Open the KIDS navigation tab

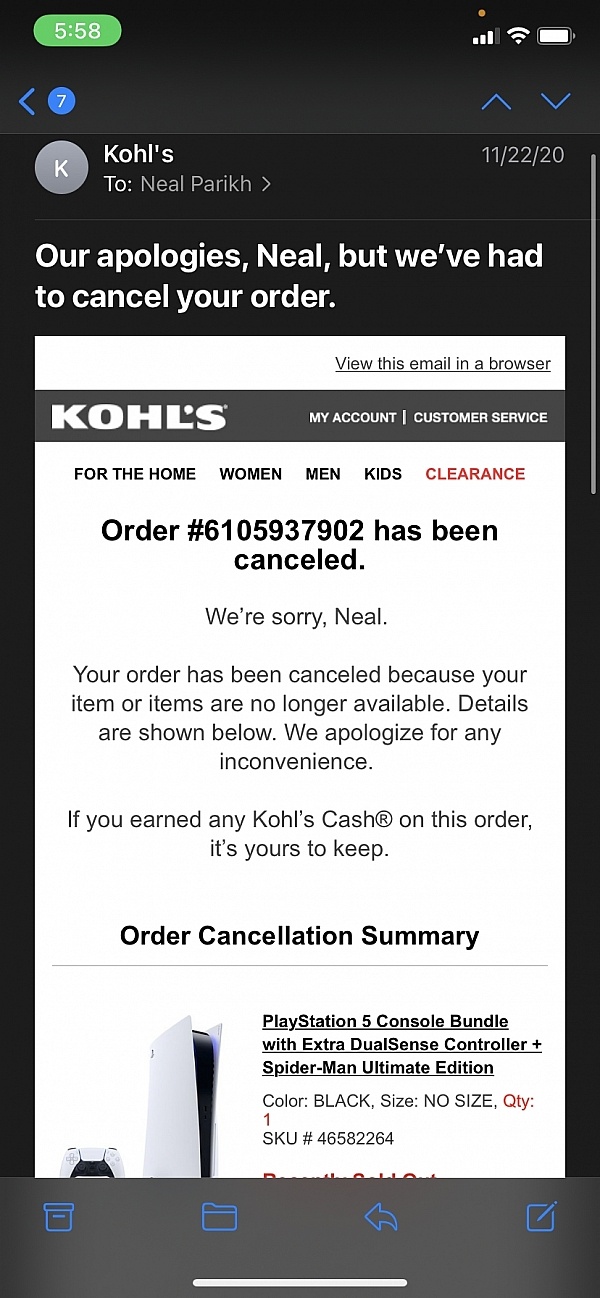point(383,474)
